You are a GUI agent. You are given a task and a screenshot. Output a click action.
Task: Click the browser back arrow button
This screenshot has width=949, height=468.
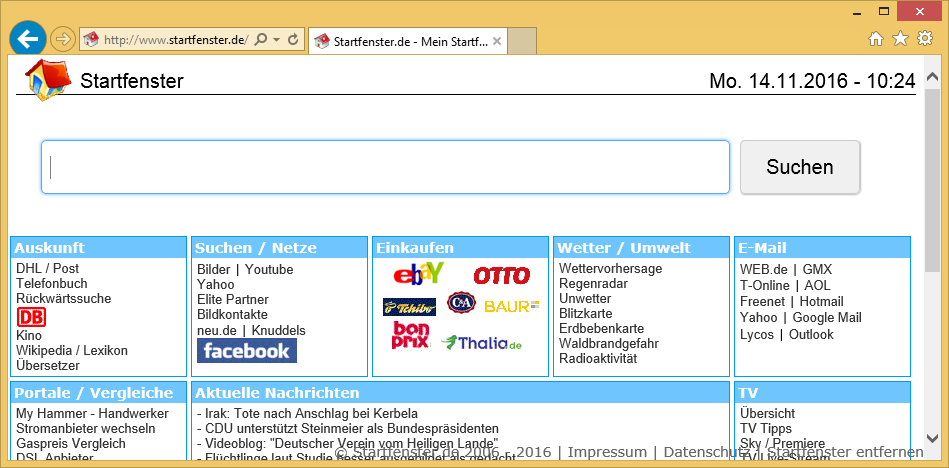27,39
